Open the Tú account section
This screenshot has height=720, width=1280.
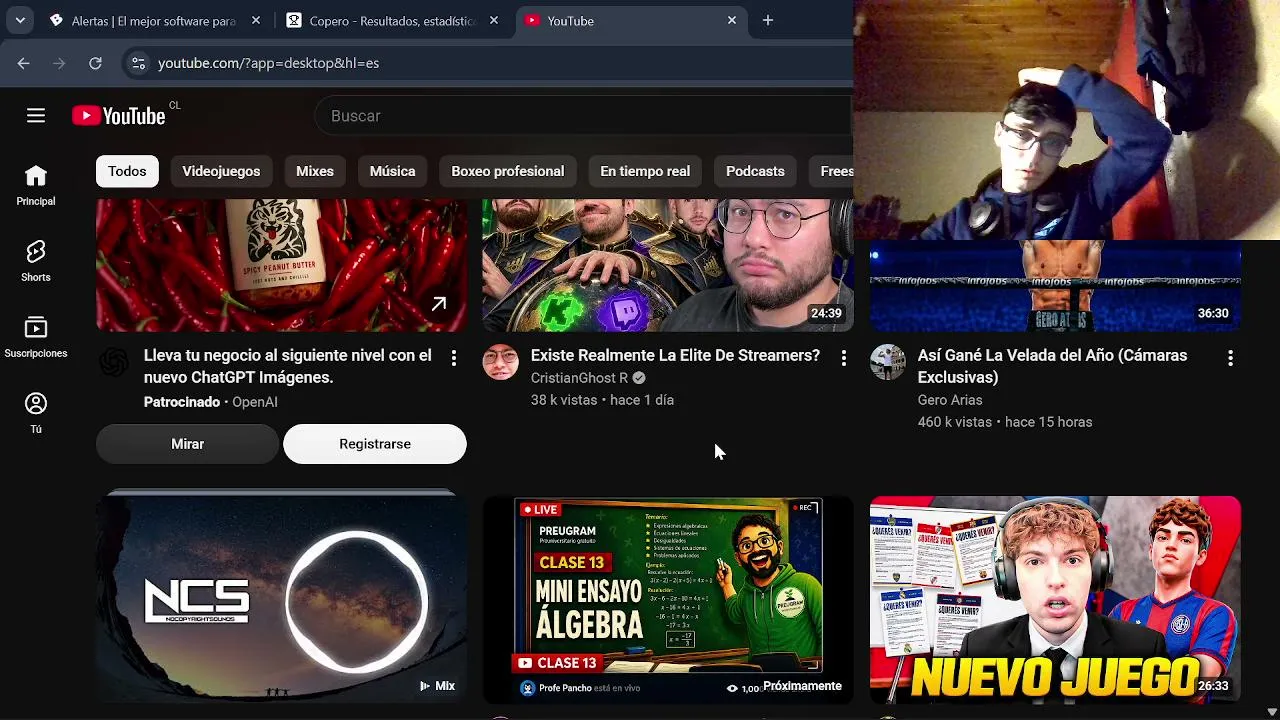point(36,414)
